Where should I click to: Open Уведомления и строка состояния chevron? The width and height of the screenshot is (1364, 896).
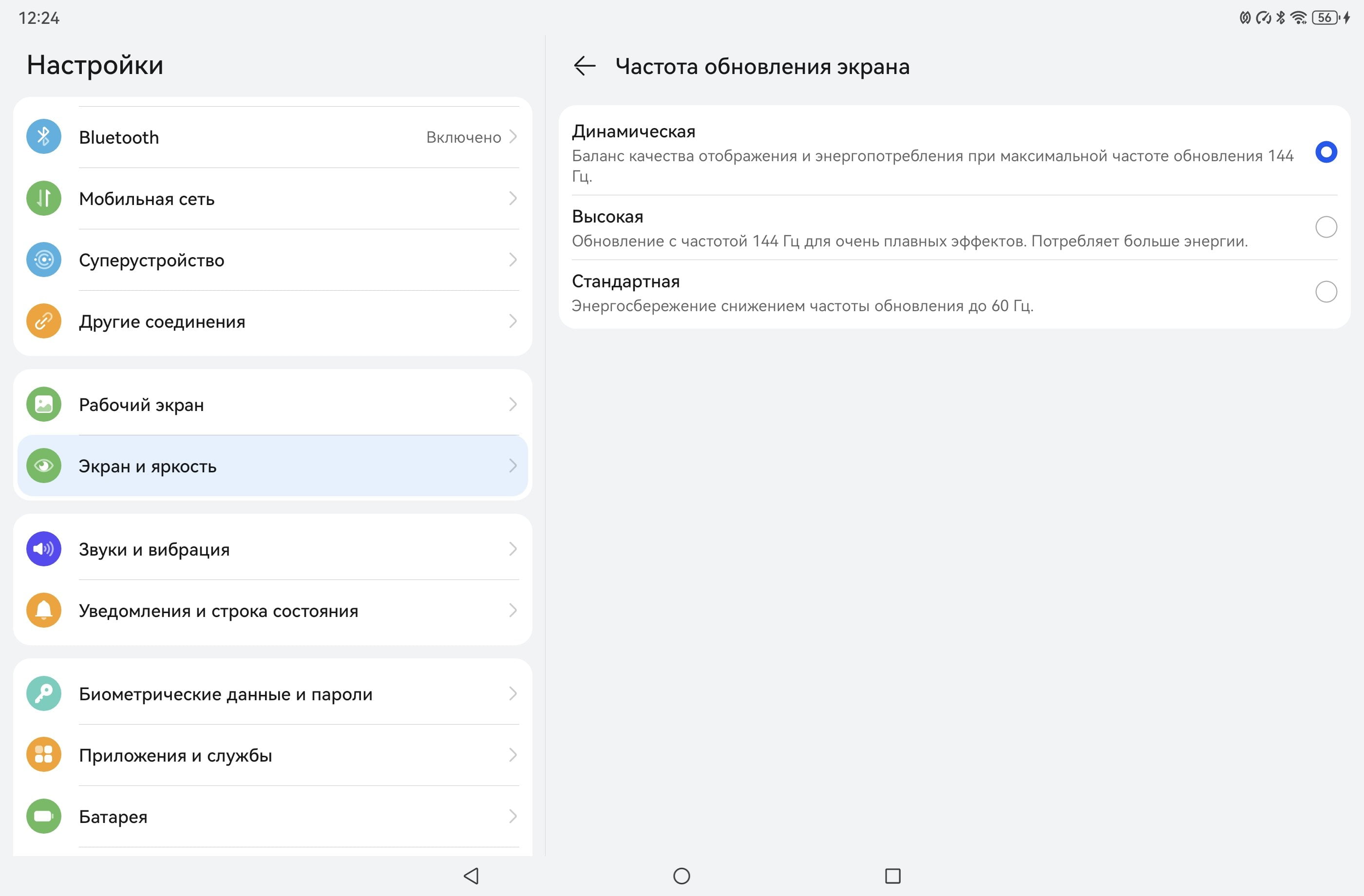[513, 610]
